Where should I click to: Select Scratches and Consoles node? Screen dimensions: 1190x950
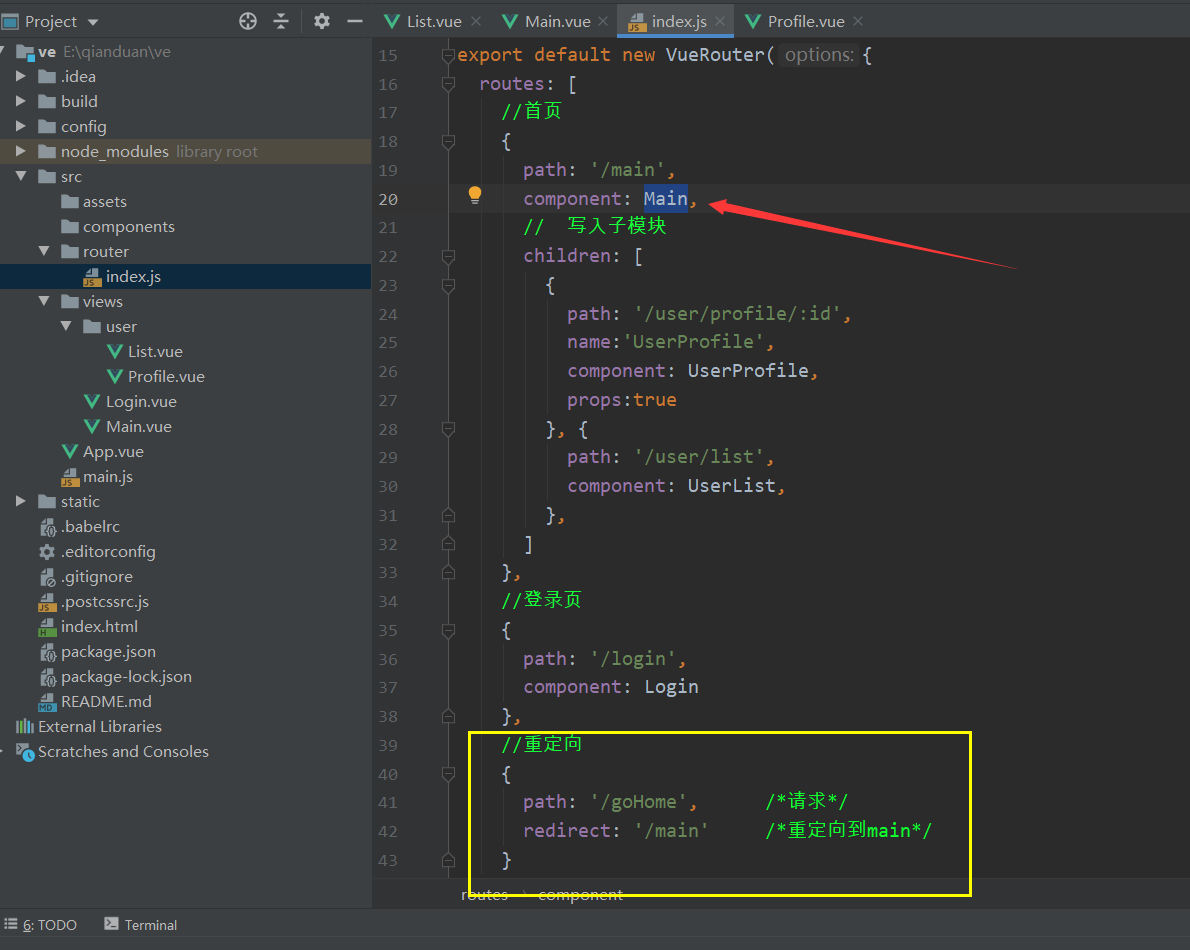click(112, 752)
